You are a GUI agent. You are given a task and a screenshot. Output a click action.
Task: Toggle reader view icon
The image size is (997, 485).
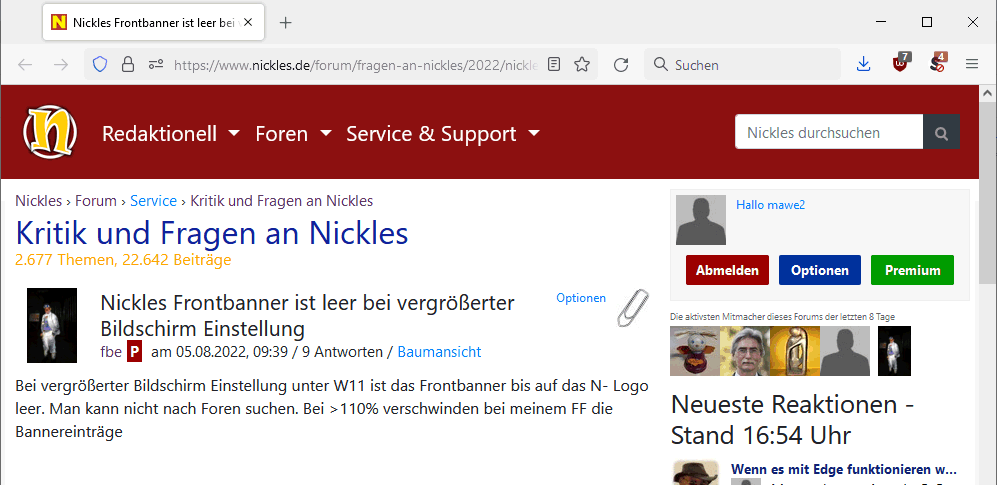554,64
